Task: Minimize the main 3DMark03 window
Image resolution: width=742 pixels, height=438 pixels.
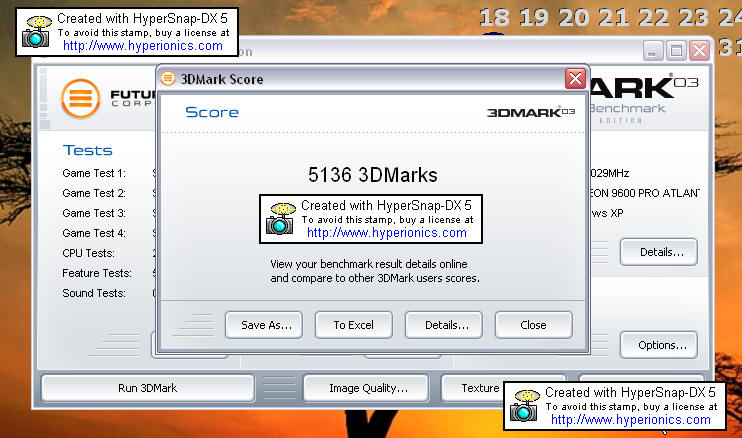Action: click(653, 51)
